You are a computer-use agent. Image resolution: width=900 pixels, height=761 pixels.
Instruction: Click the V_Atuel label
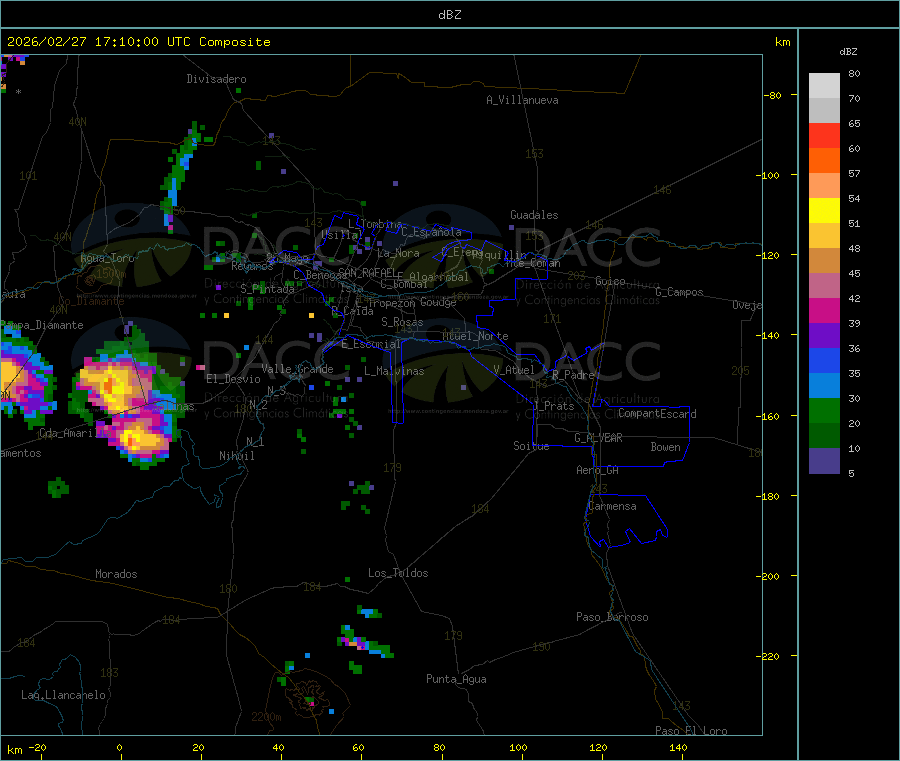[514, 370]
